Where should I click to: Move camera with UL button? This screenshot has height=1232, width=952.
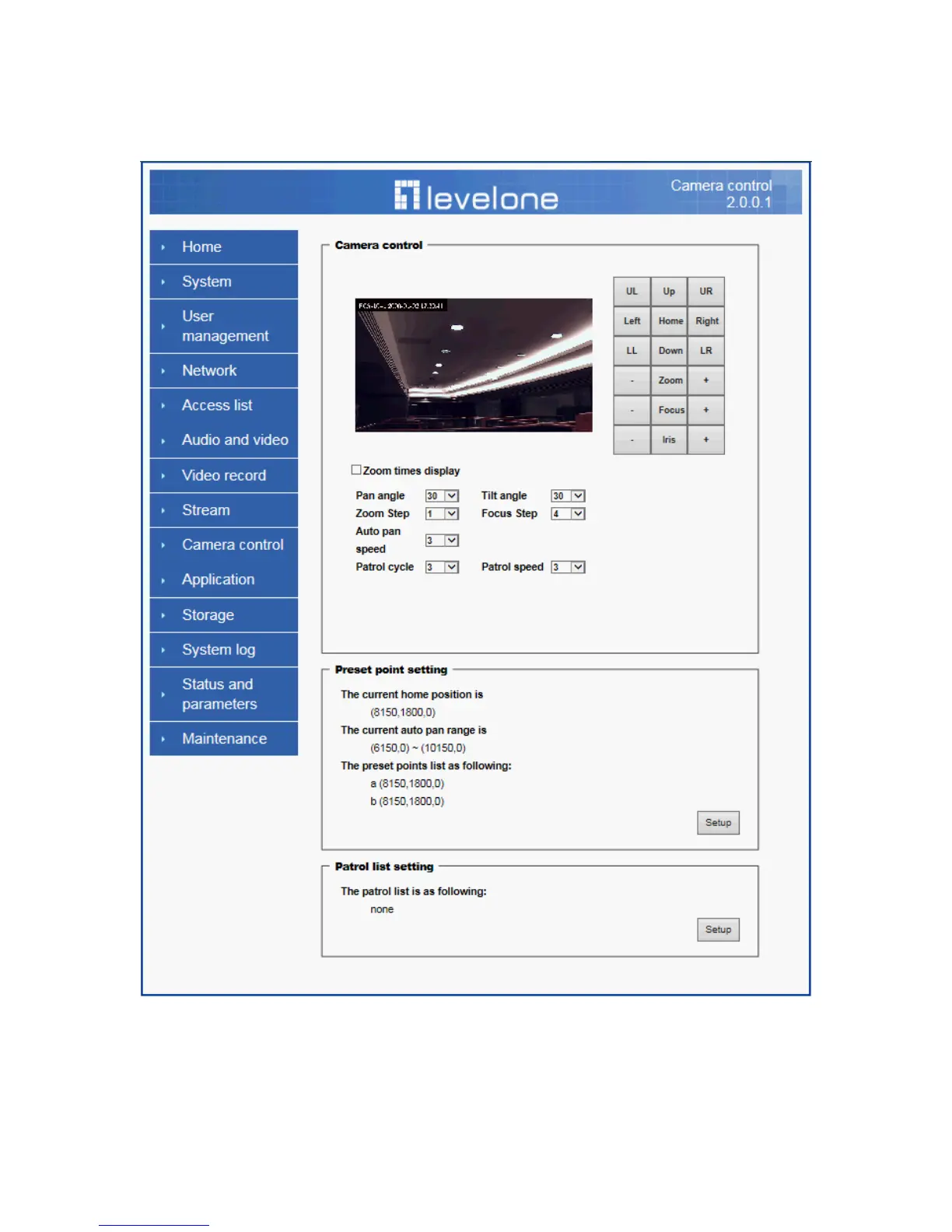pos(632,292)
